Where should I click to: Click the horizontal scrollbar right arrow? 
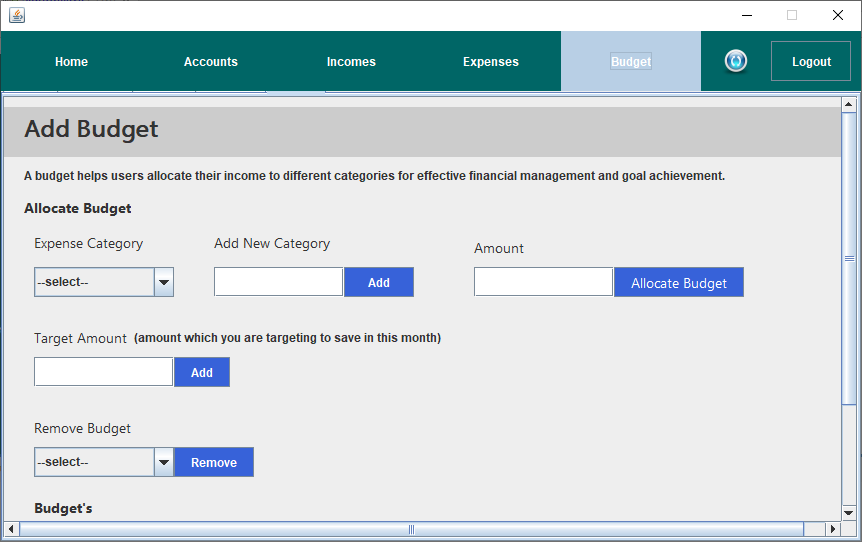[833, 529]
